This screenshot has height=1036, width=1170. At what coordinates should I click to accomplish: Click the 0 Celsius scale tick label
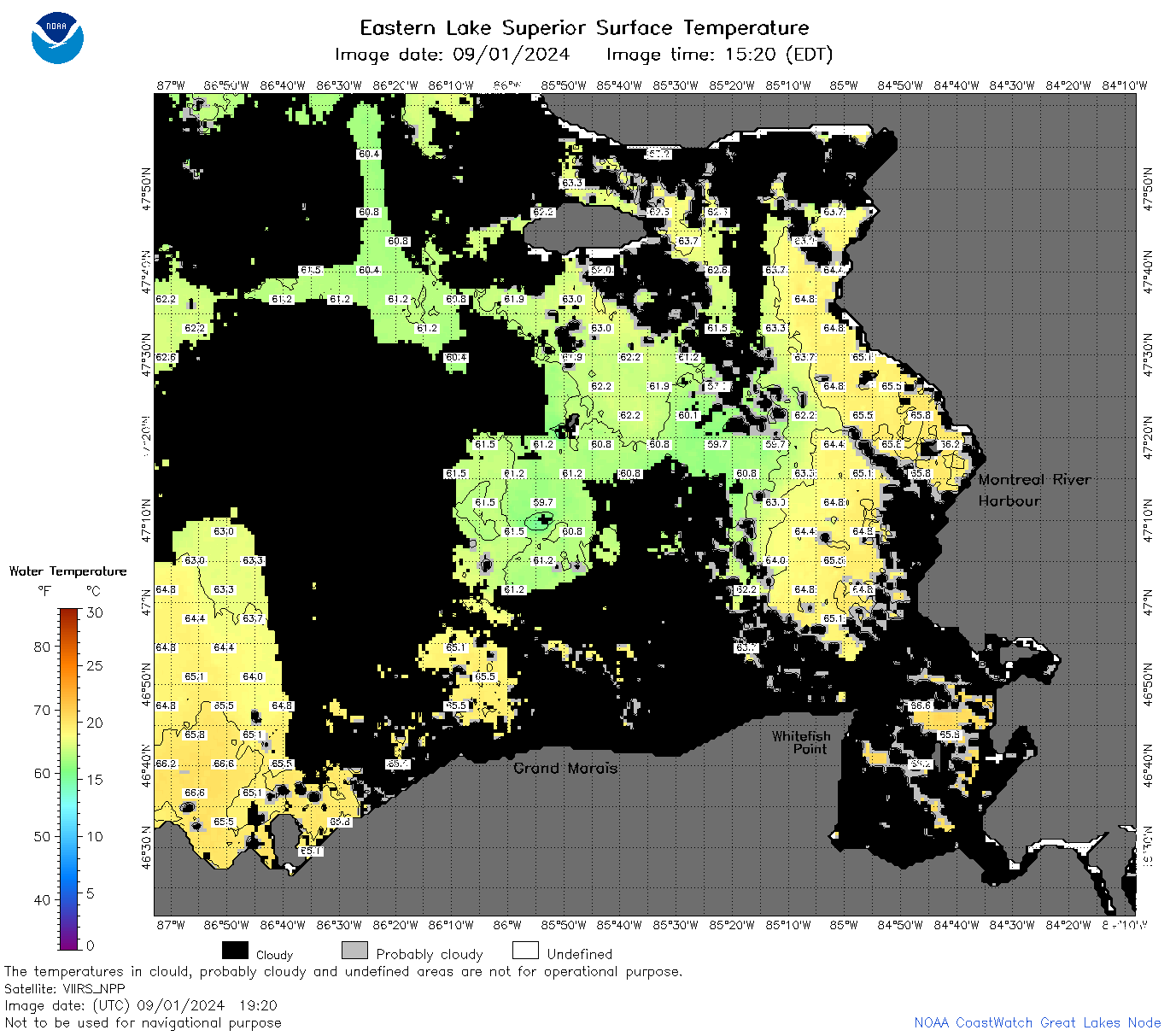point(91,945)
